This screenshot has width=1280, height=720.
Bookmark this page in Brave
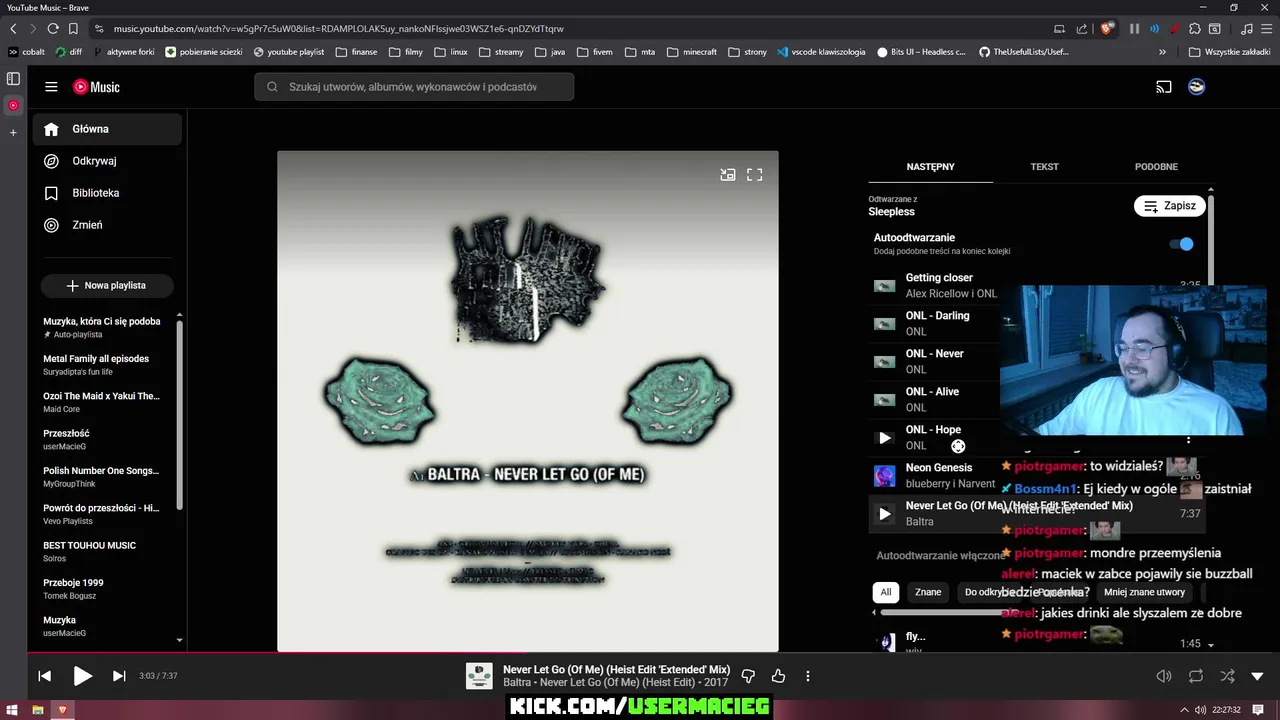[x=74, y=29]
